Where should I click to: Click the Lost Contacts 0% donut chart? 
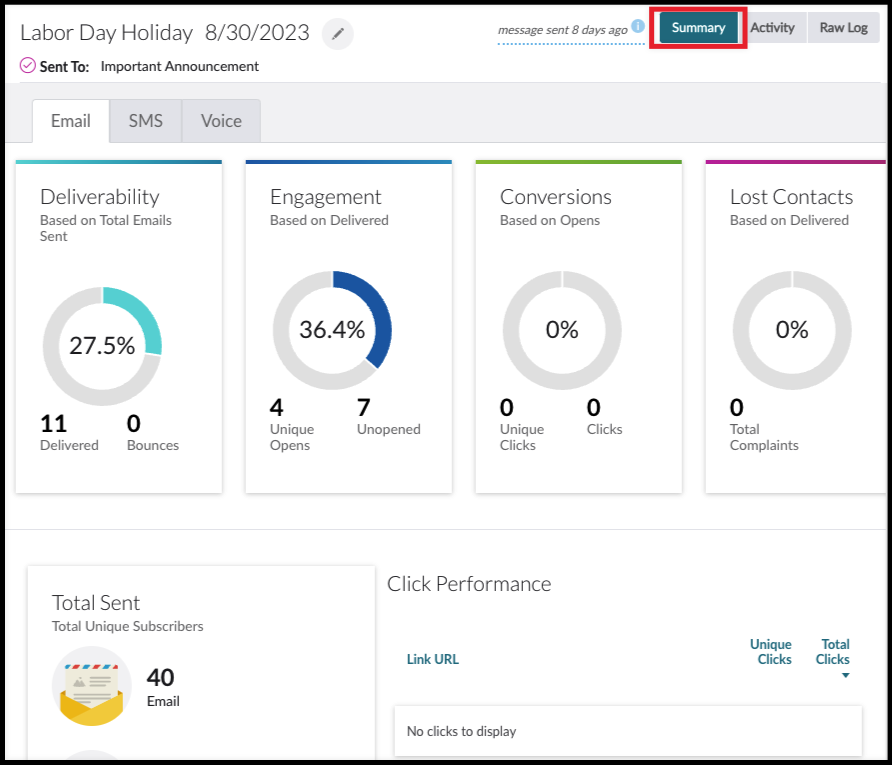792,330
